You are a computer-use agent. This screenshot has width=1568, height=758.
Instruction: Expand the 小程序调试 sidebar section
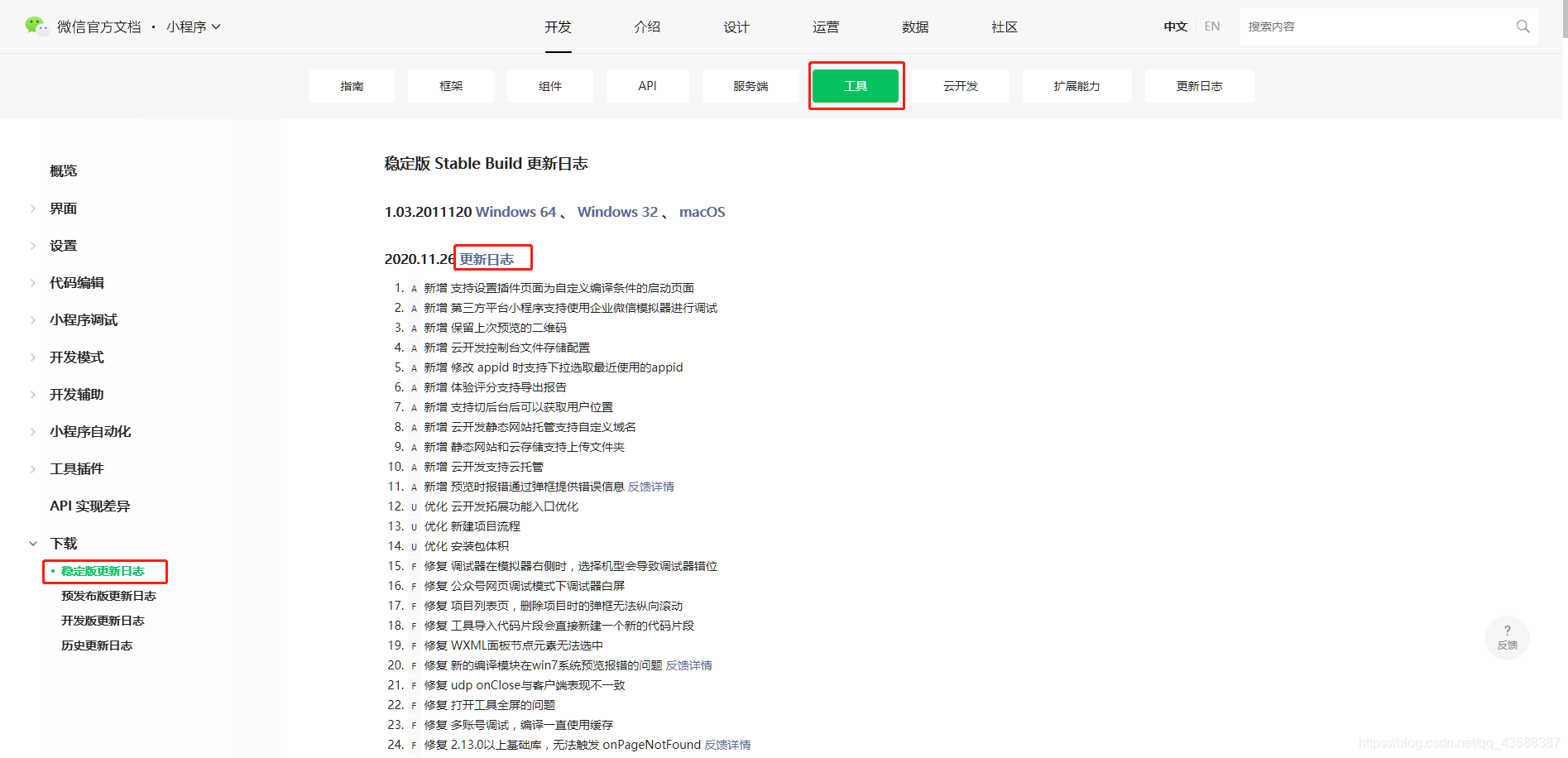coord(33,320)
